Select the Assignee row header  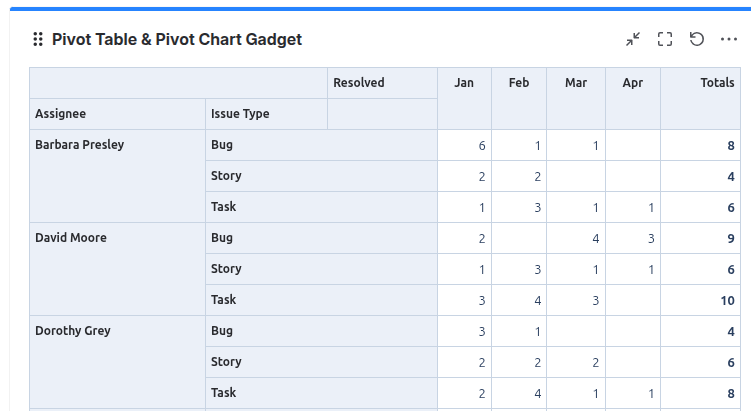click(x=117, y=114)
